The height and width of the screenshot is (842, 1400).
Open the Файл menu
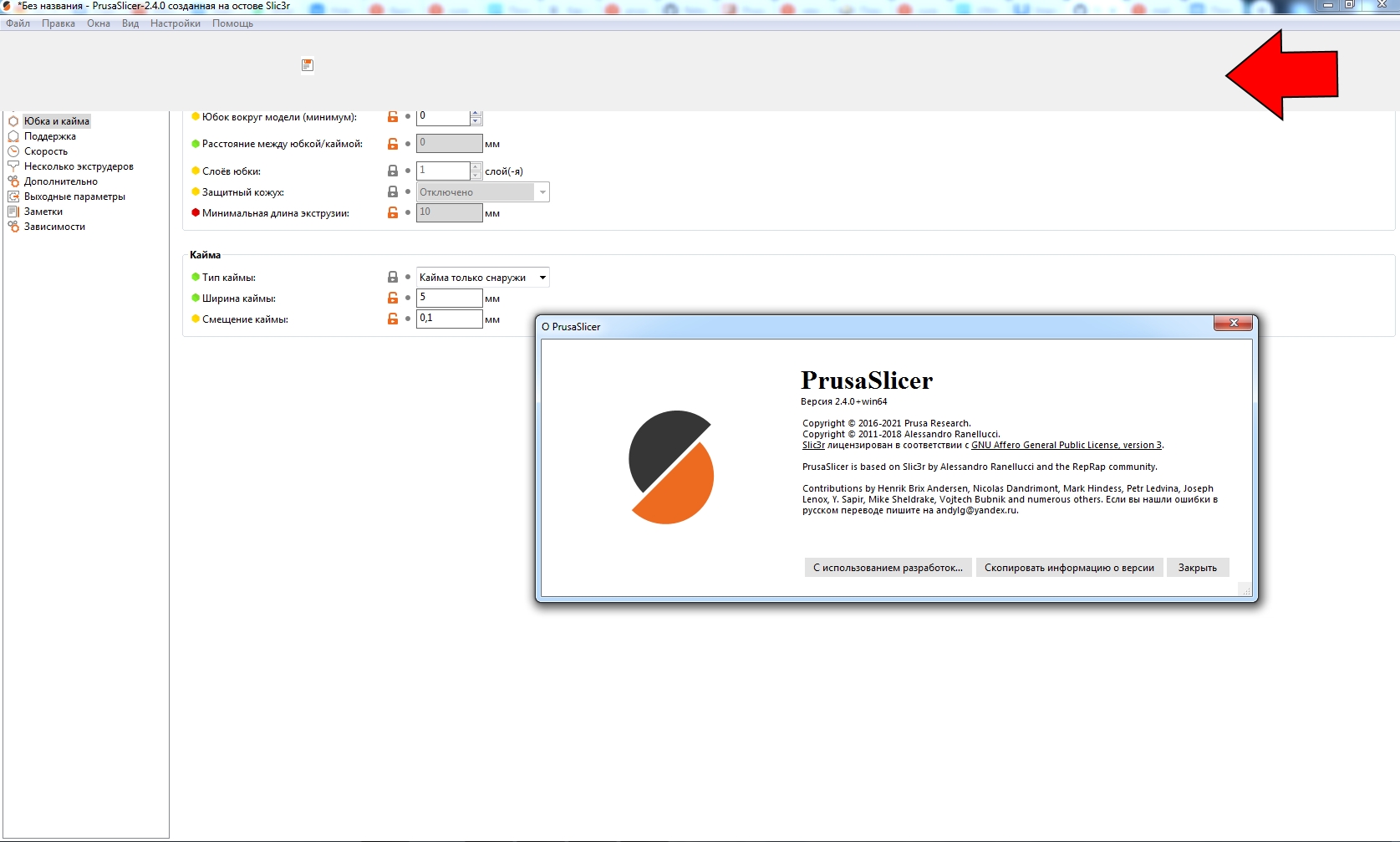18,23
